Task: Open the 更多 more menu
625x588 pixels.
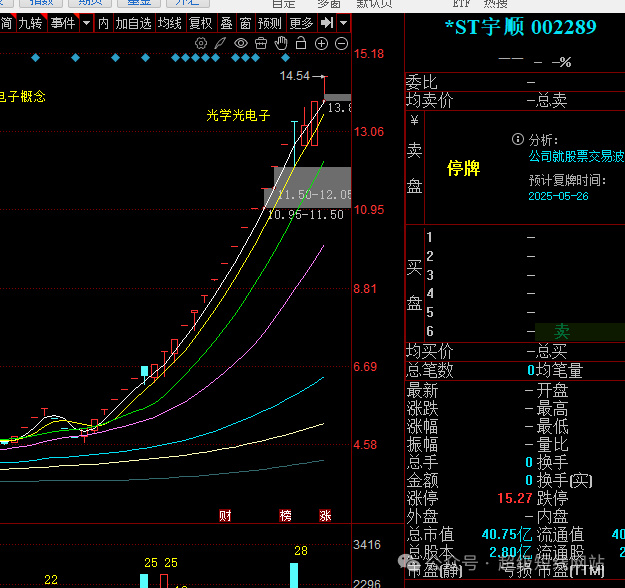Action: click(x=302, y=23)
